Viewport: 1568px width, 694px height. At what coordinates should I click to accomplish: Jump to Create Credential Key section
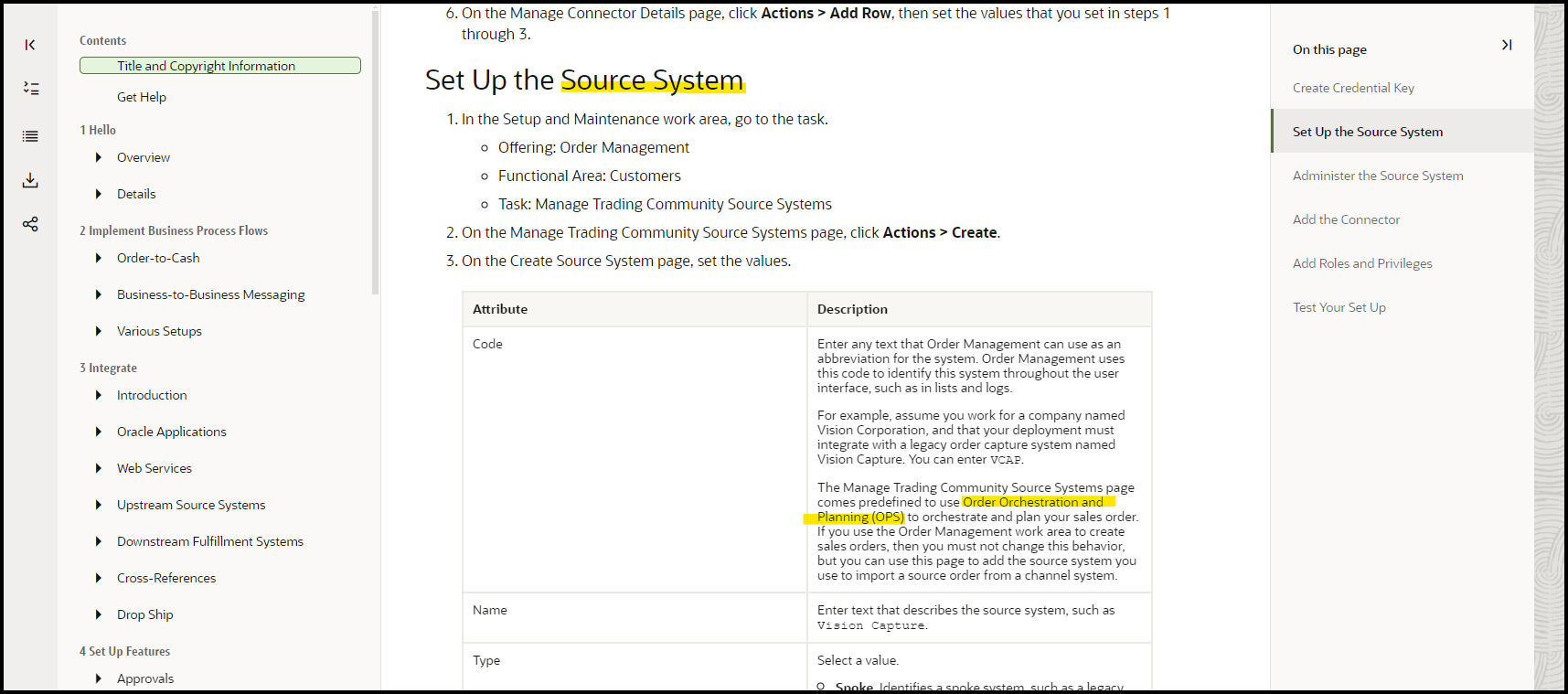(x=1353, y=88)
